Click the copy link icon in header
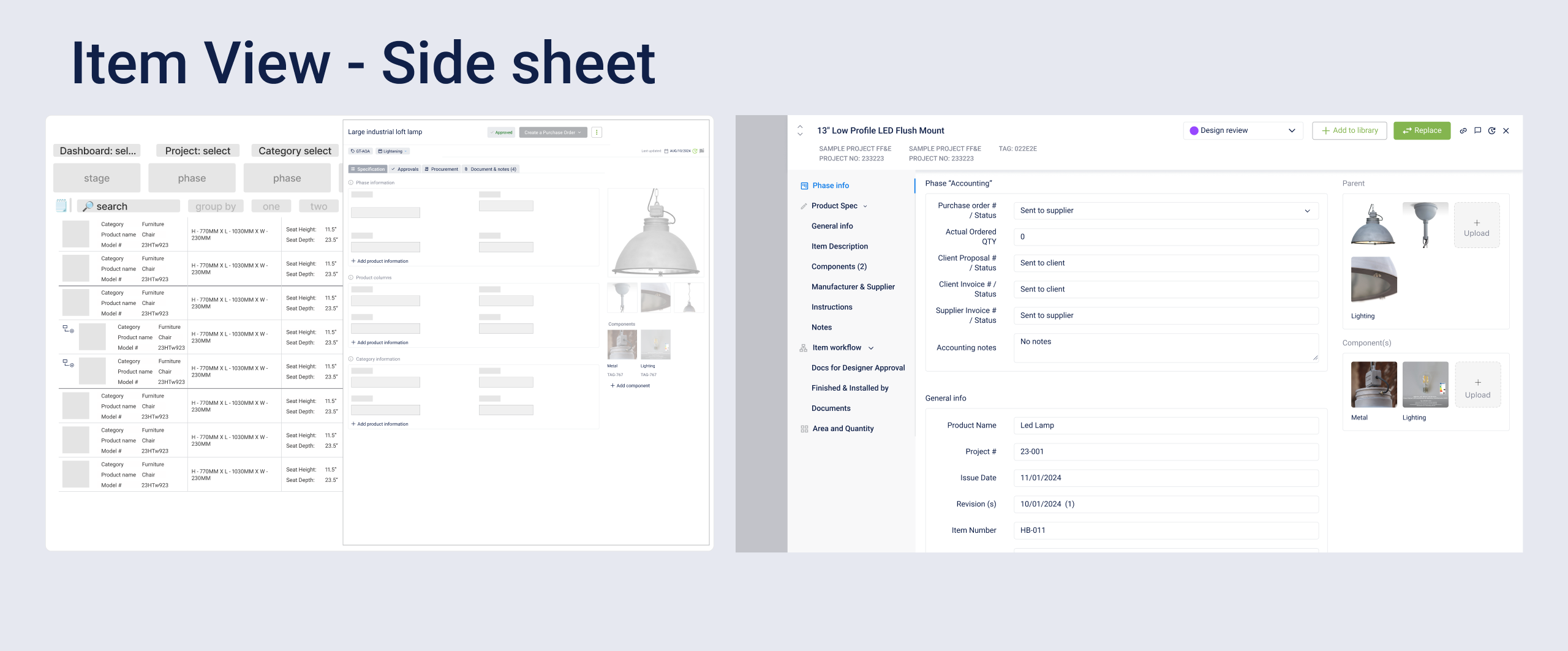 [1463, 130]
